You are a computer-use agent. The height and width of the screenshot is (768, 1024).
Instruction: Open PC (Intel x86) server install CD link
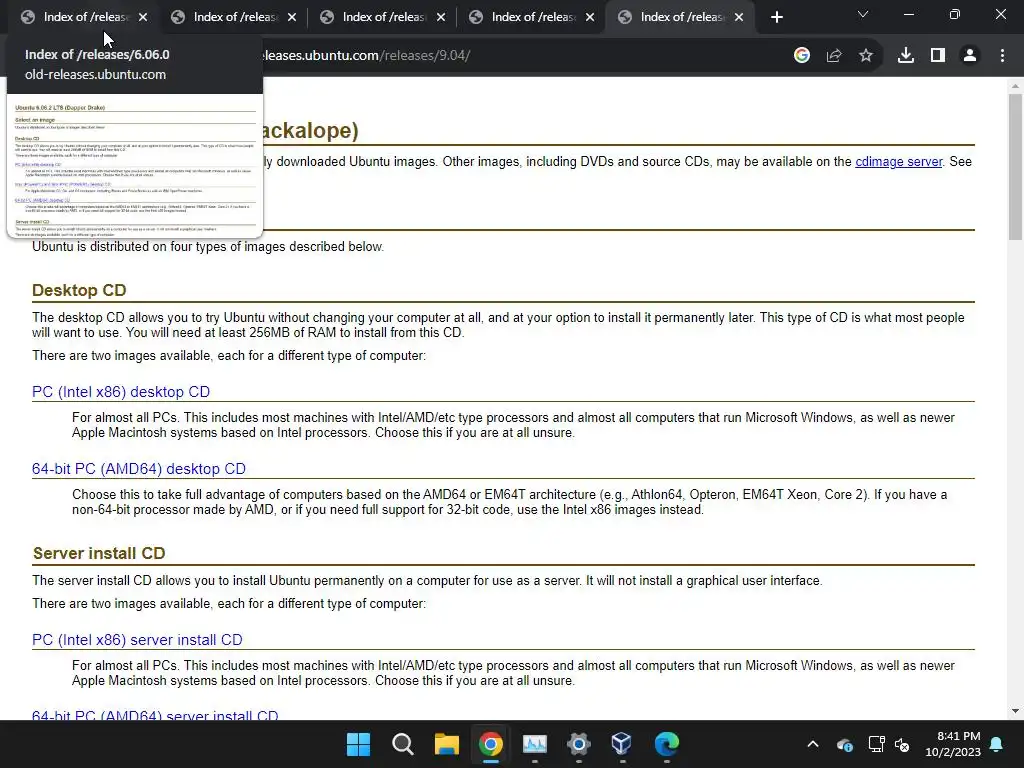point(137,640)
